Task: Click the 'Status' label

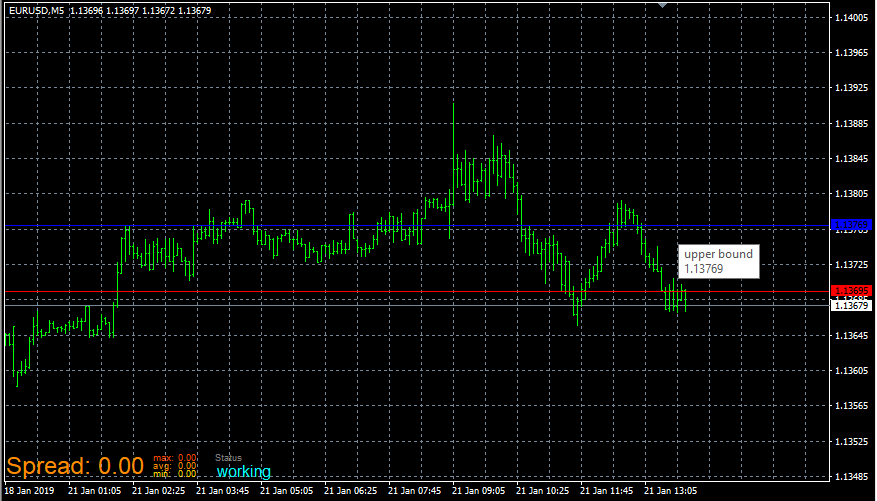Action: click(228, 458)
